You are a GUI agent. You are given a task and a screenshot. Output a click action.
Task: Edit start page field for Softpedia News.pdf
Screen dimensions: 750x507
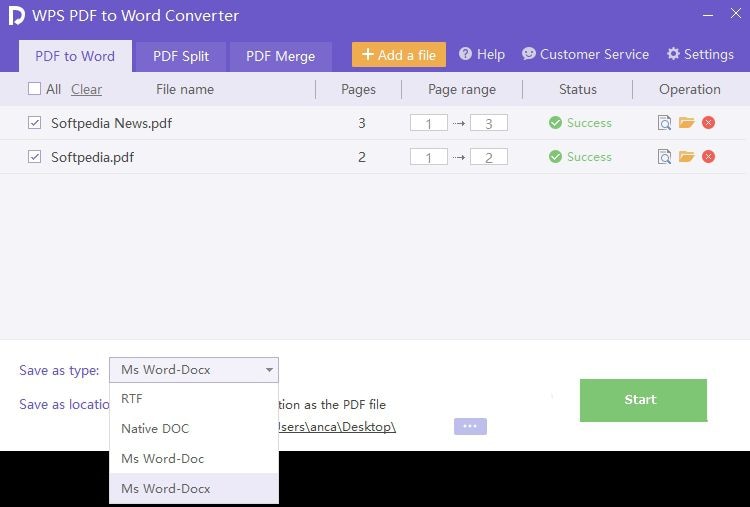[x=429, y=123]
